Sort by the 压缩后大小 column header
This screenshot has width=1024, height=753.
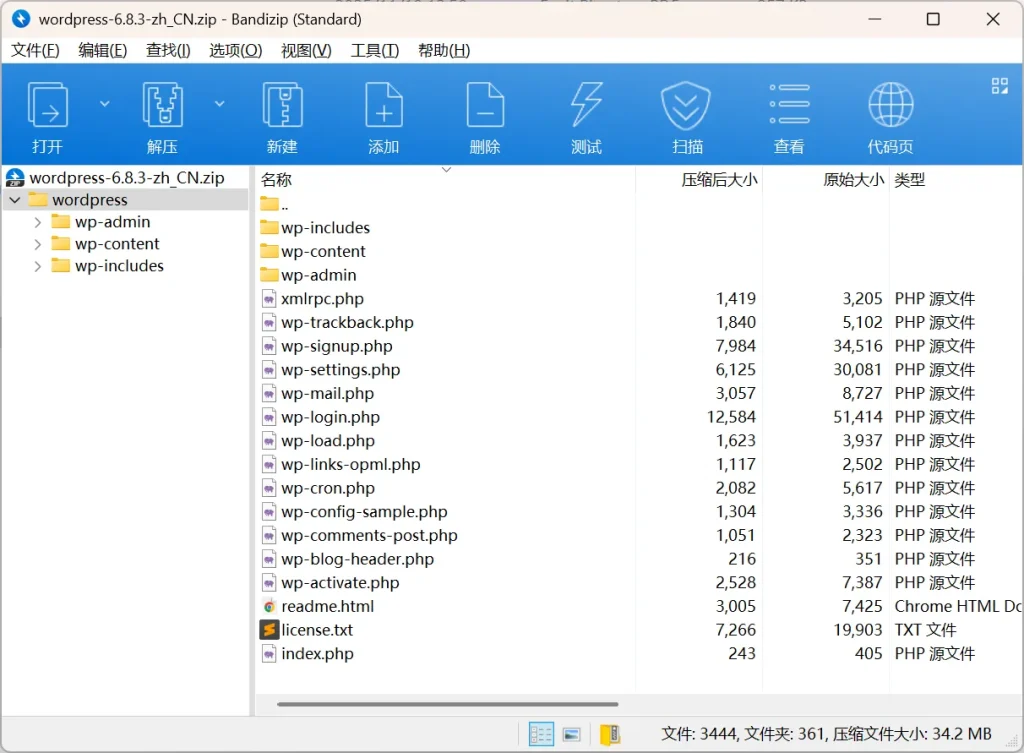coord(719,180)
